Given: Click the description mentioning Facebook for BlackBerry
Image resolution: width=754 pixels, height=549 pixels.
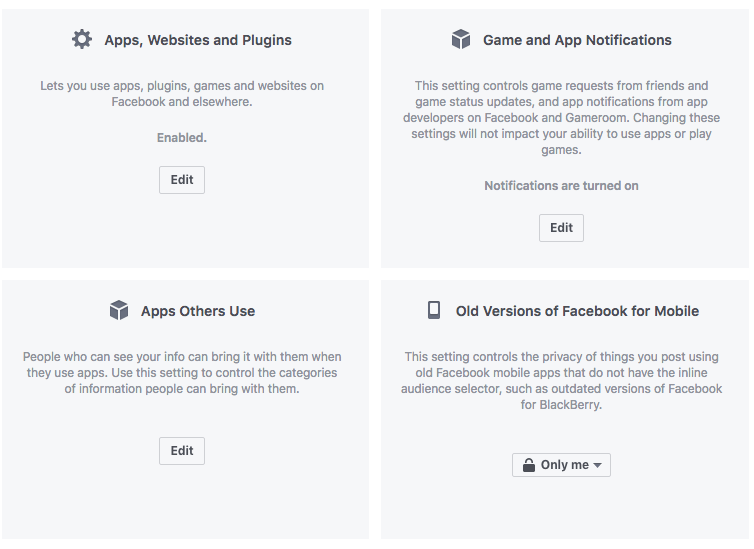Looking at the screenshot, I should [x=561, y=381].
